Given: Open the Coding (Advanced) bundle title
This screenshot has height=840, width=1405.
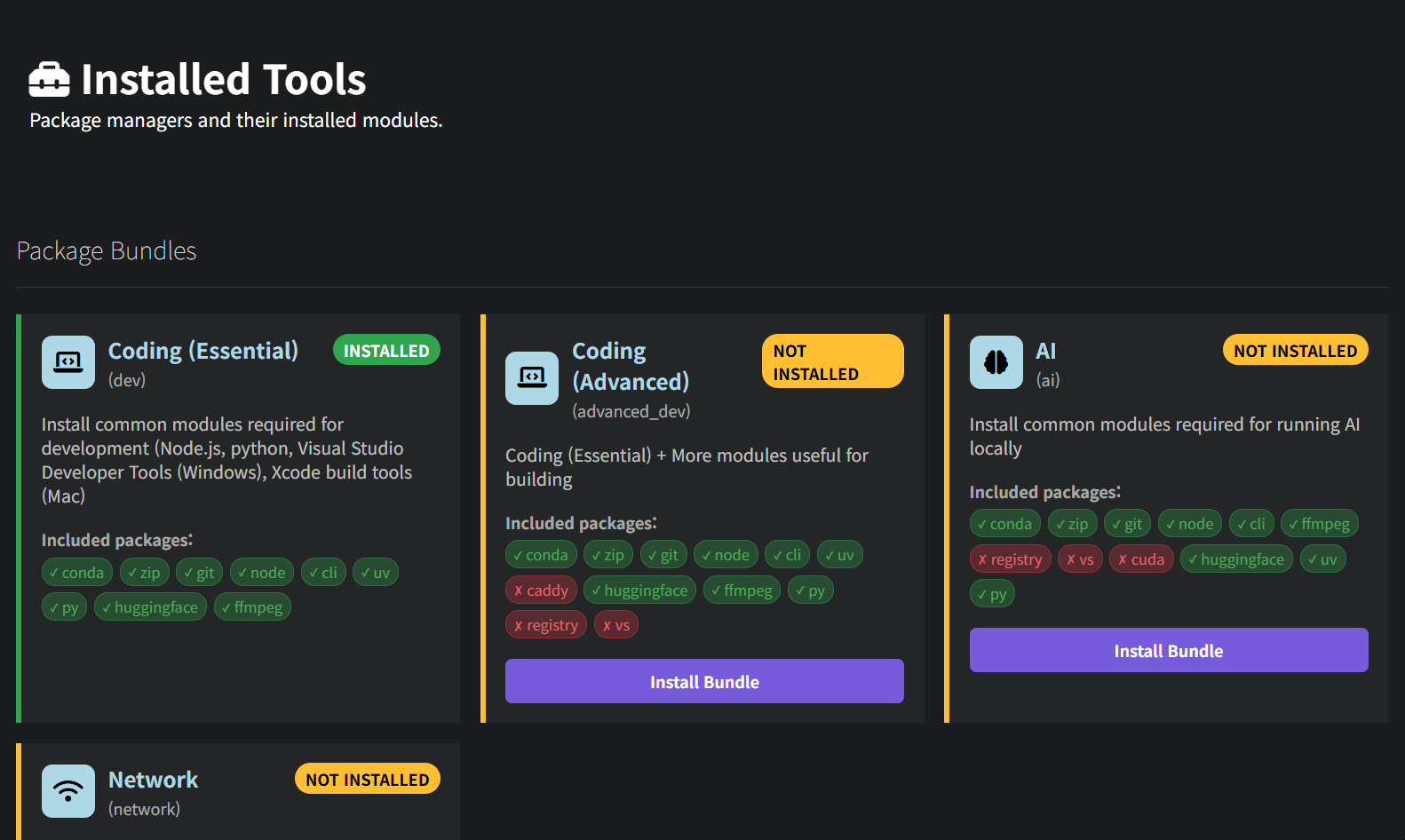Looking at the screenshot, I should click(x=631, y=366).
